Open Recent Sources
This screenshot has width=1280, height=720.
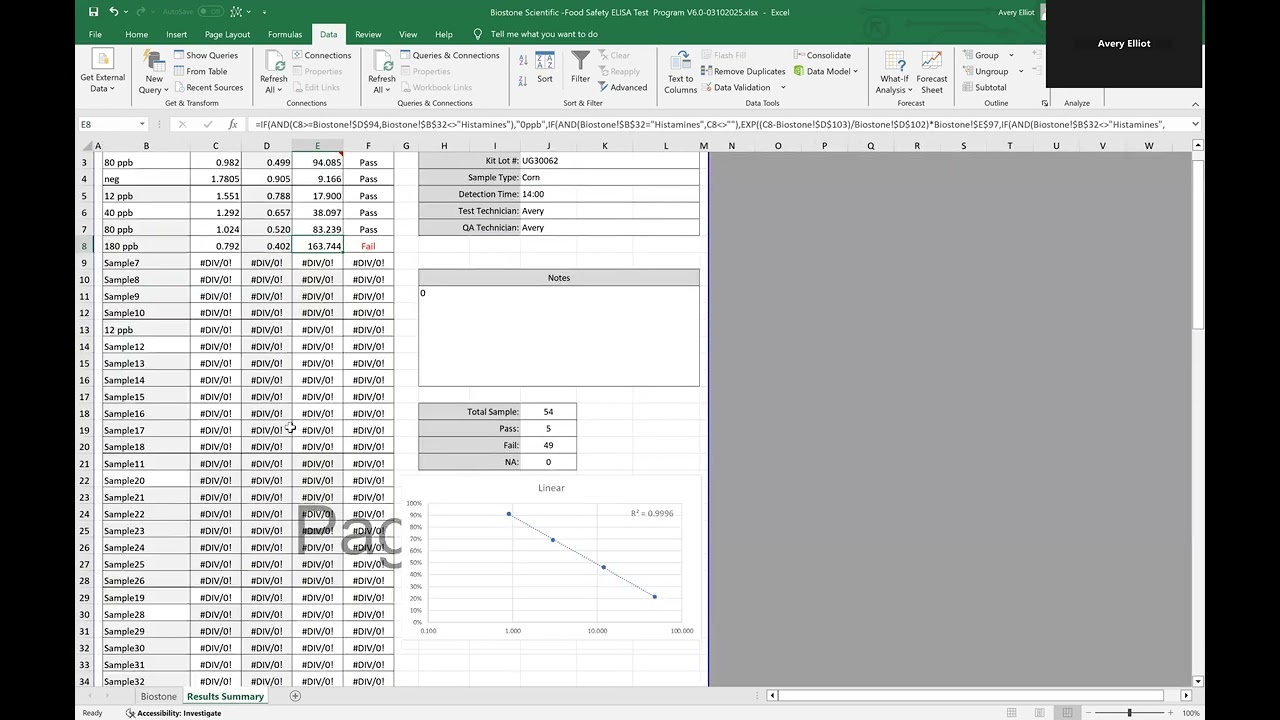(x=208, y=87)
